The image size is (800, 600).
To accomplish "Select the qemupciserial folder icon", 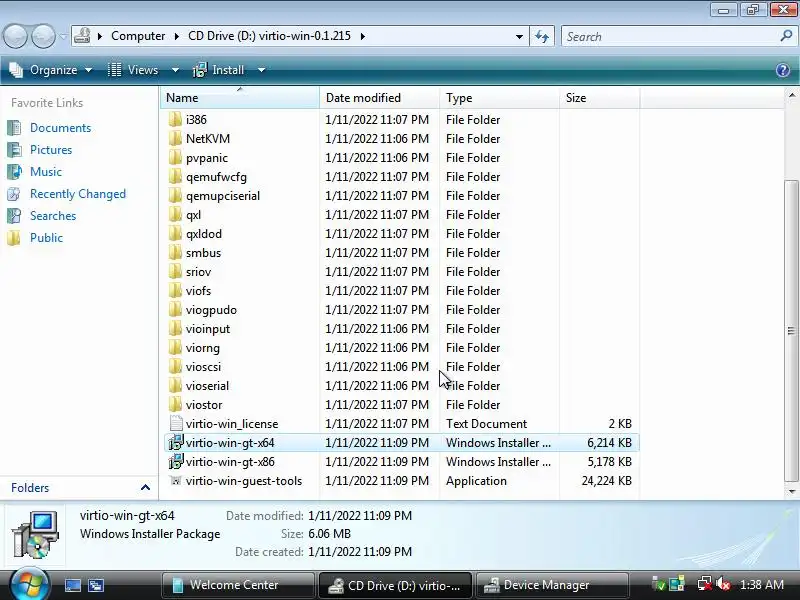I will [175, 195].
